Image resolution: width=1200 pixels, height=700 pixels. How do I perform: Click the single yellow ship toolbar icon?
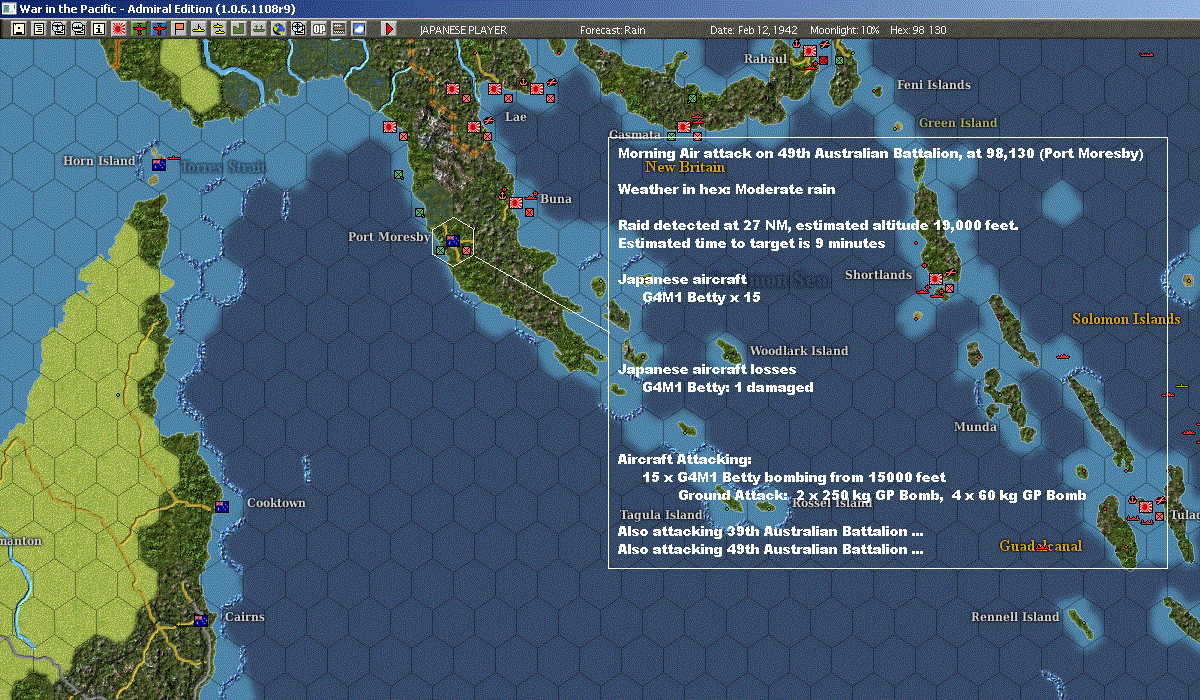pos(199,29)
